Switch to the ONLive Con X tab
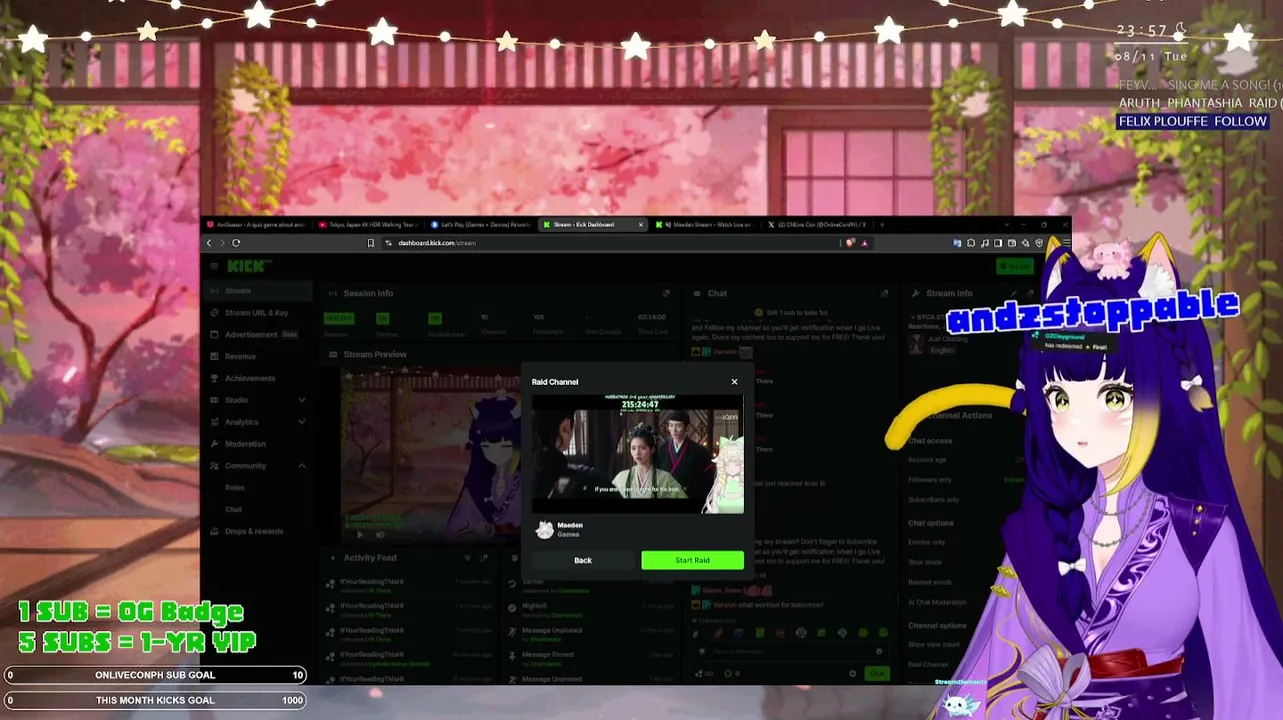 (x=817, y=225)
